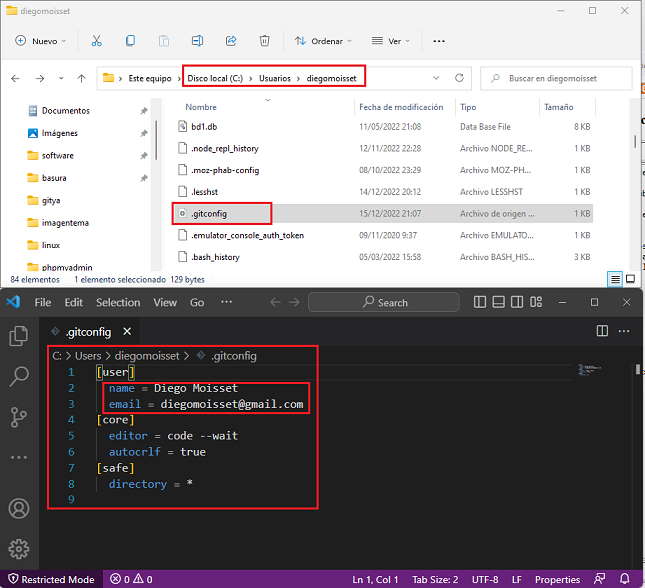The height and width of the screenshot is (588, 645).
Task: Expand address bar history dropdown
Action: tap(436, 78)
